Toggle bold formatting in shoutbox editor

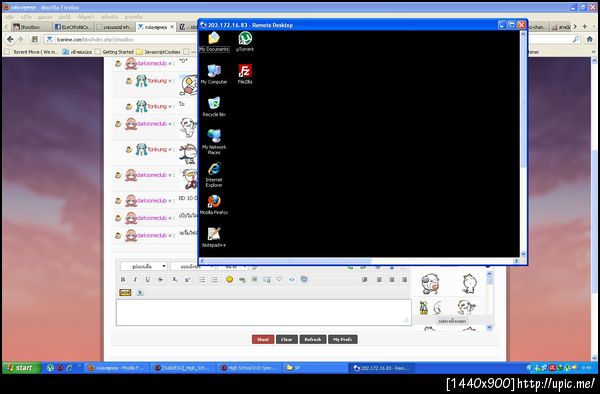point(123,280)
